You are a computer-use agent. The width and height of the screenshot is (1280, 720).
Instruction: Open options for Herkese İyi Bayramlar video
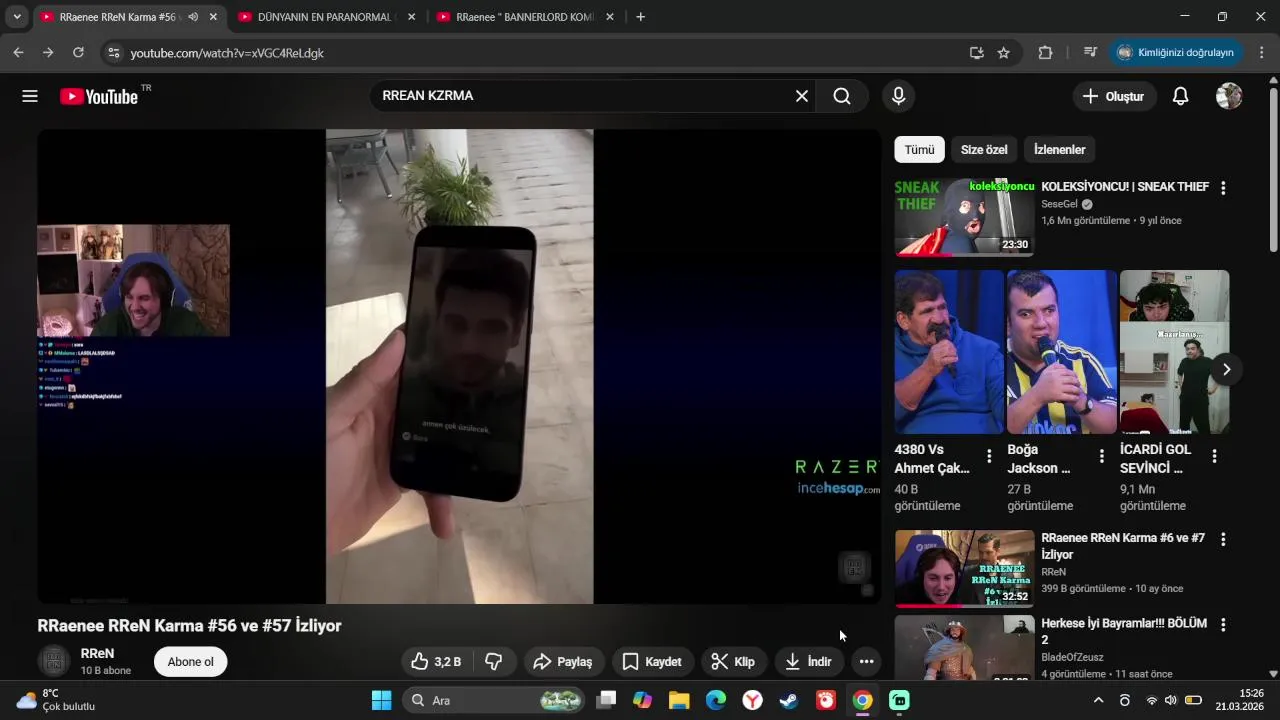tap(1222, 624)
